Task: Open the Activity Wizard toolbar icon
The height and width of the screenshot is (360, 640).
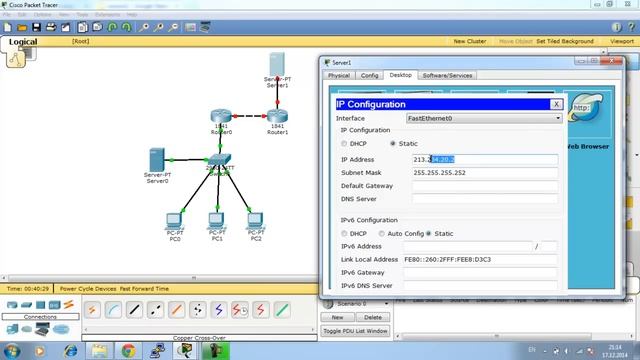Action: (66, 27)
